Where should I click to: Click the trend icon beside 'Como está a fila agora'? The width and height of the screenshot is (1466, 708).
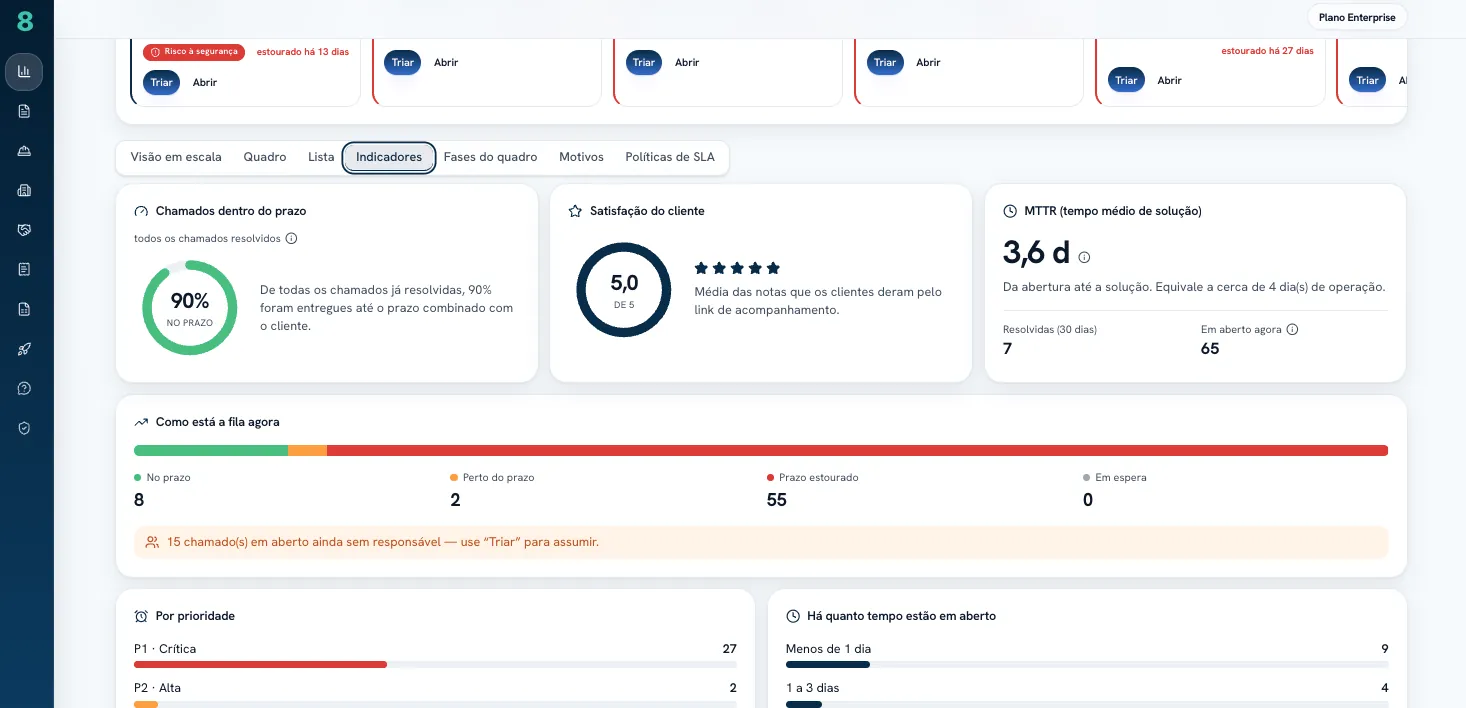pos(141,422)
